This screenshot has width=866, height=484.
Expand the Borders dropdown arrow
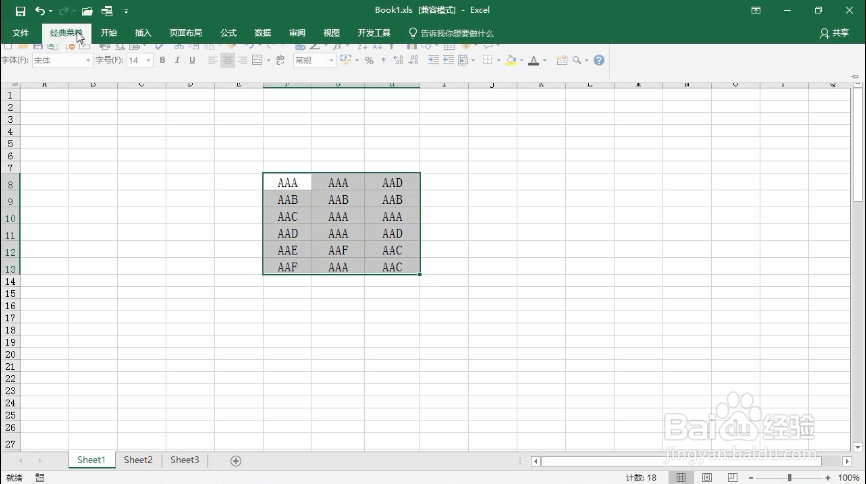[x=498, y=60]
